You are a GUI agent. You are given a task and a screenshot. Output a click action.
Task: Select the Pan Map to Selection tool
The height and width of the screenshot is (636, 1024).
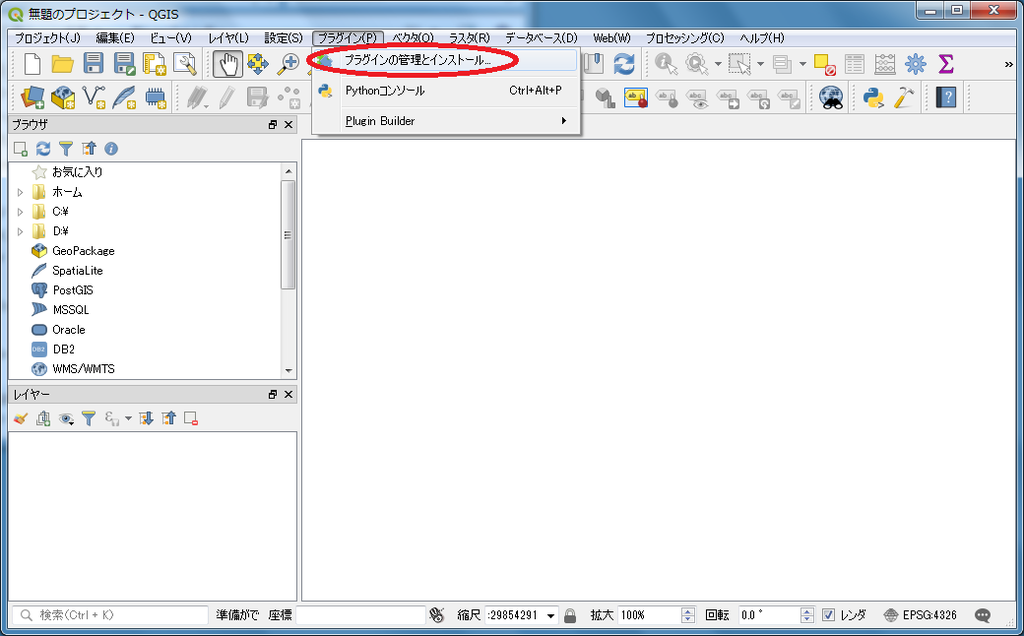click(x=258, y=64)
